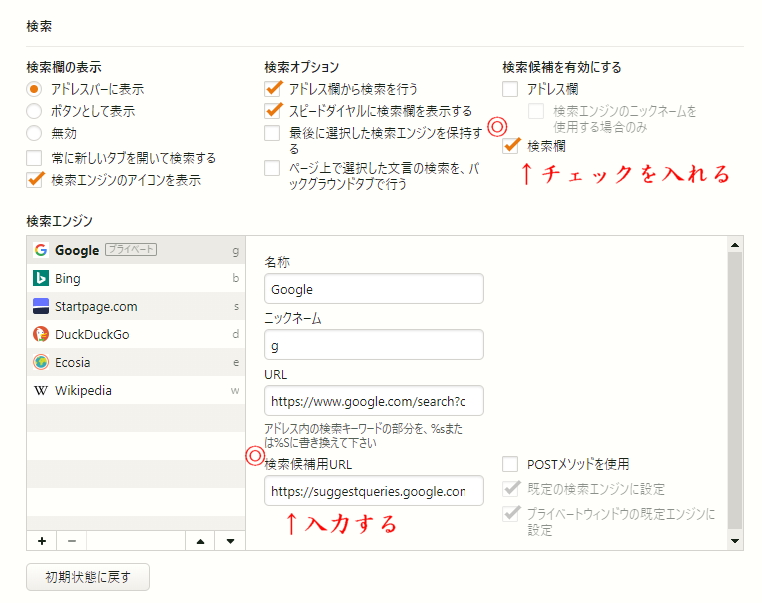Select the Wikipedia engine icon
Image resolution: width=762 pixels, height=603 pixels.
[x=41, y=390]
